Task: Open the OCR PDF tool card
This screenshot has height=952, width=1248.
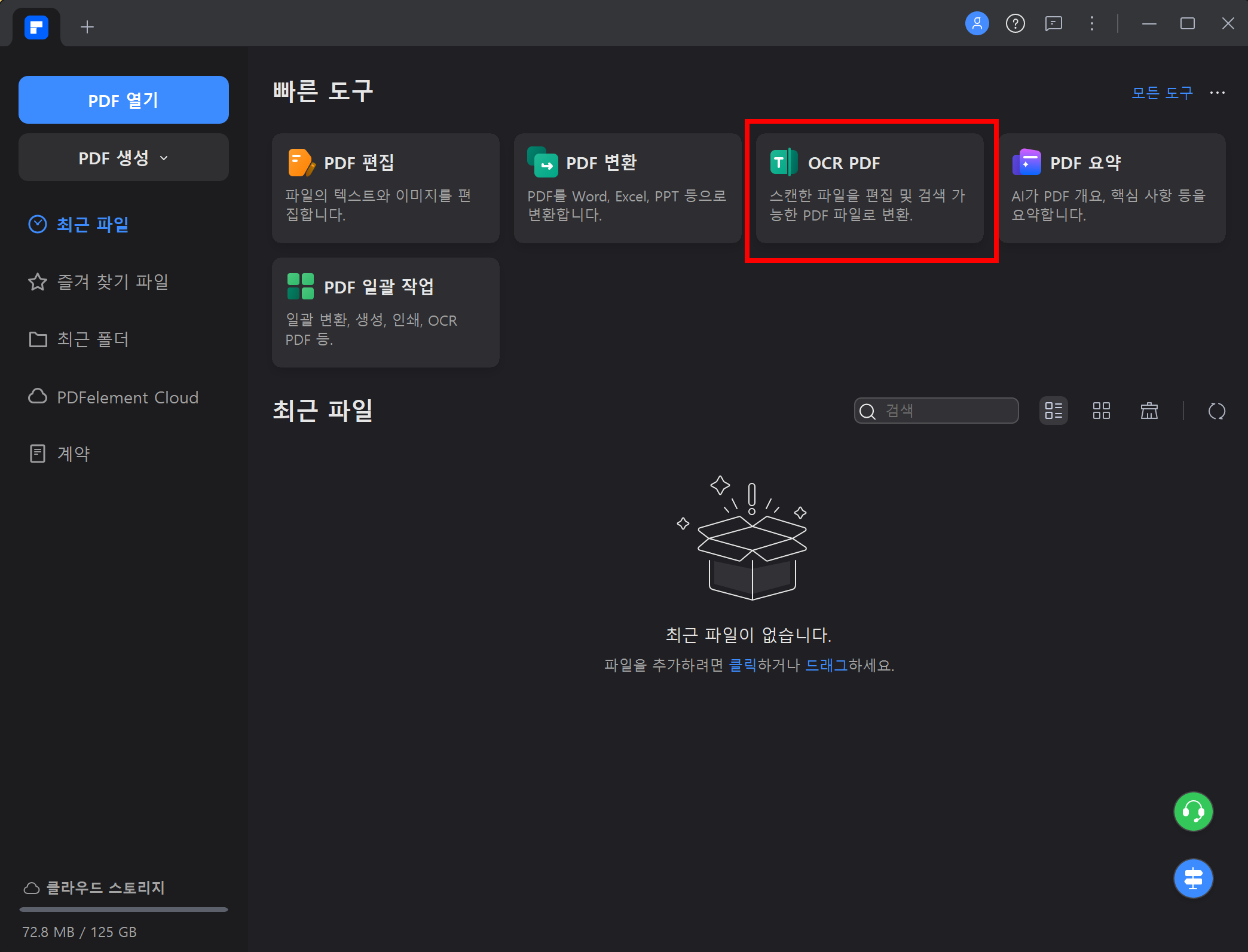Action: point(870,188)
